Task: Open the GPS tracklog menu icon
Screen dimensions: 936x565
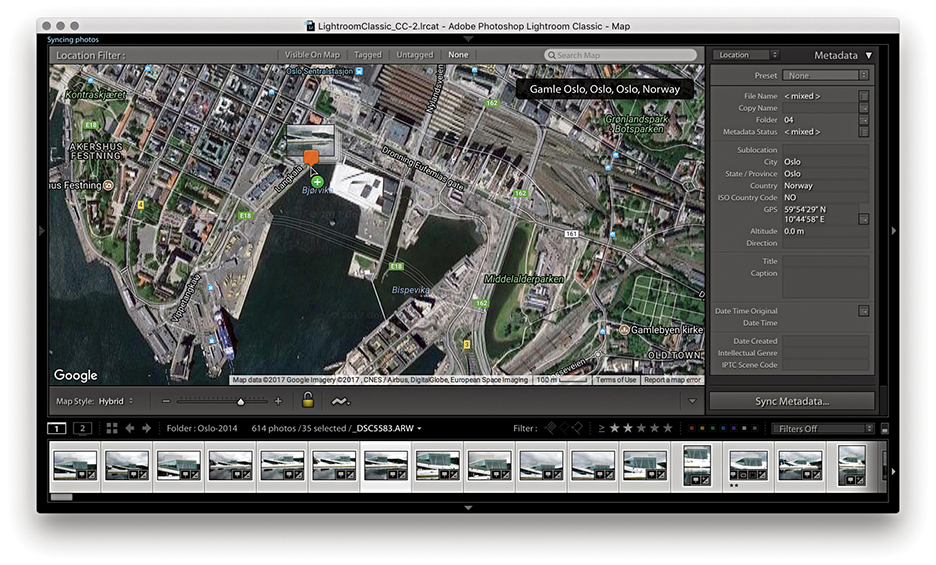Action: tap(342, 401)
